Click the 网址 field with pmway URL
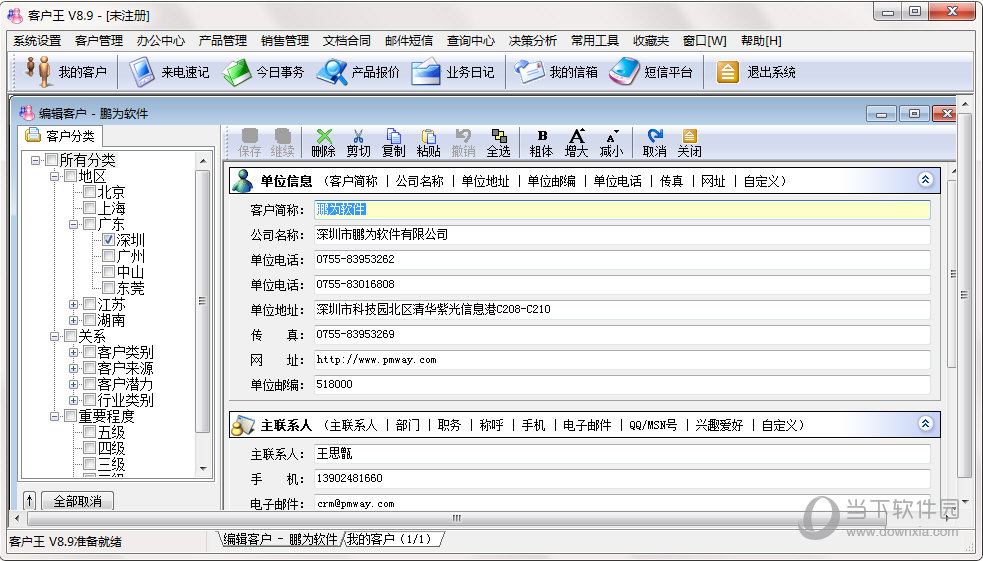This screenshot has height=561, width=983. click(x=622, y=360)
